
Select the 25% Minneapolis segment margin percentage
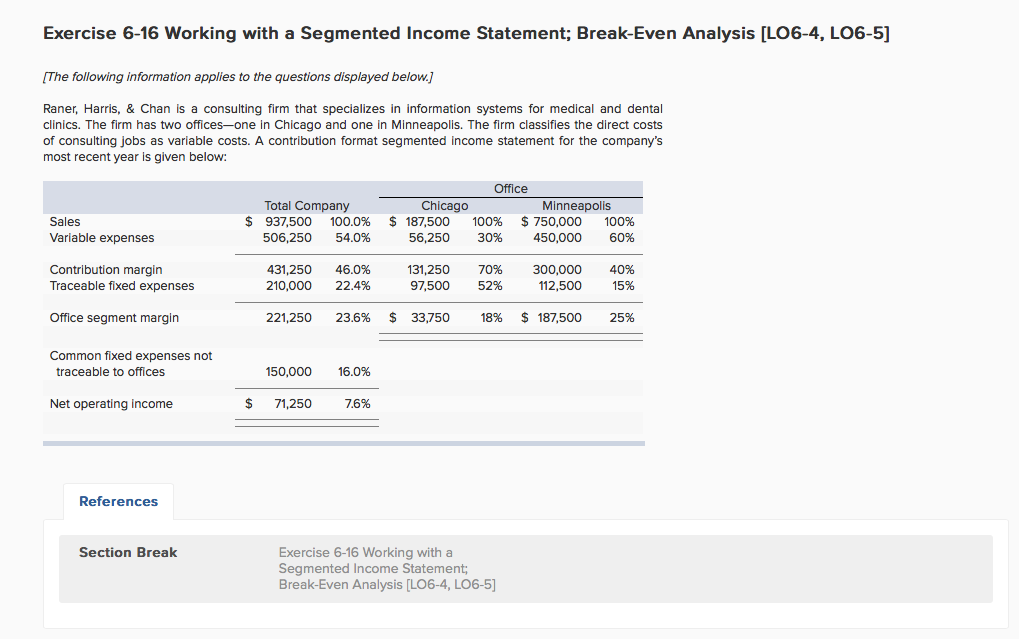click(x=621, y=317)
